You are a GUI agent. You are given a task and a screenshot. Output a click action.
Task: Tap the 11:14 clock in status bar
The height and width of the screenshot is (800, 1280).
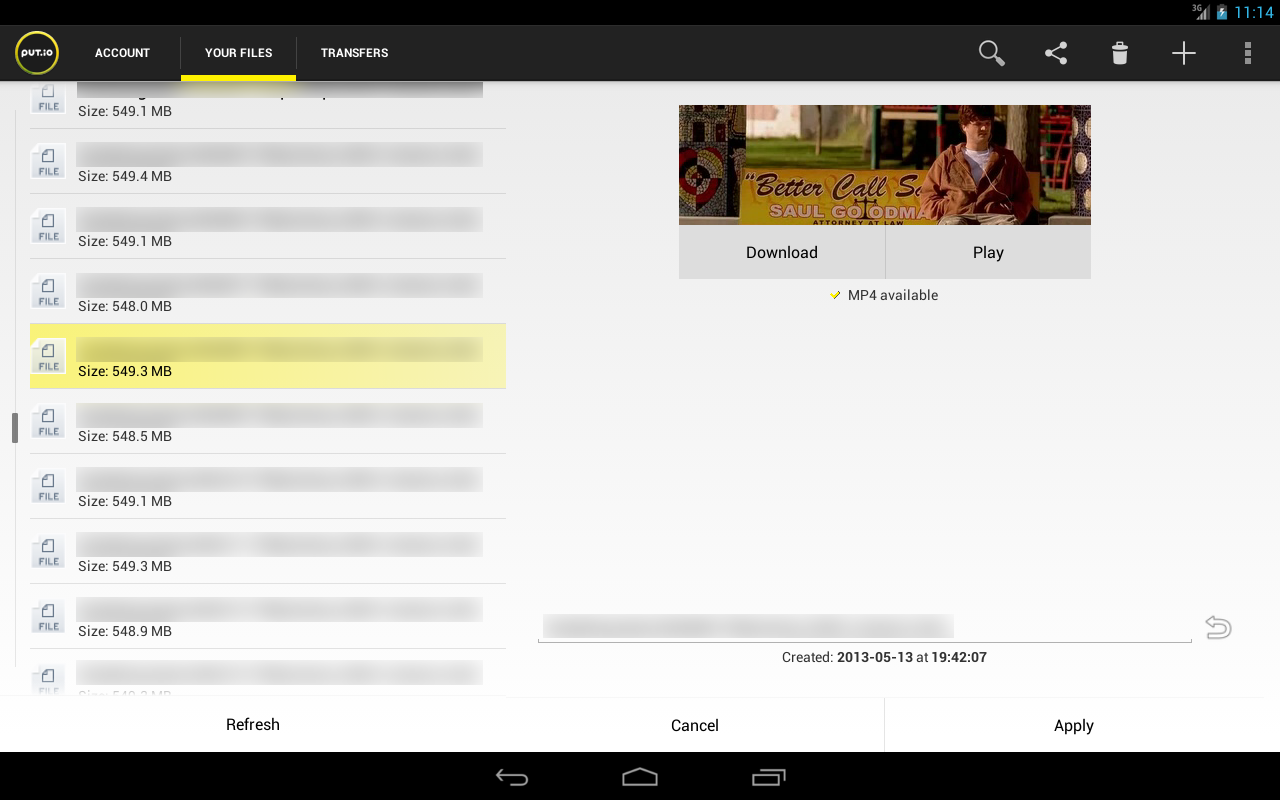[1254, 12]
